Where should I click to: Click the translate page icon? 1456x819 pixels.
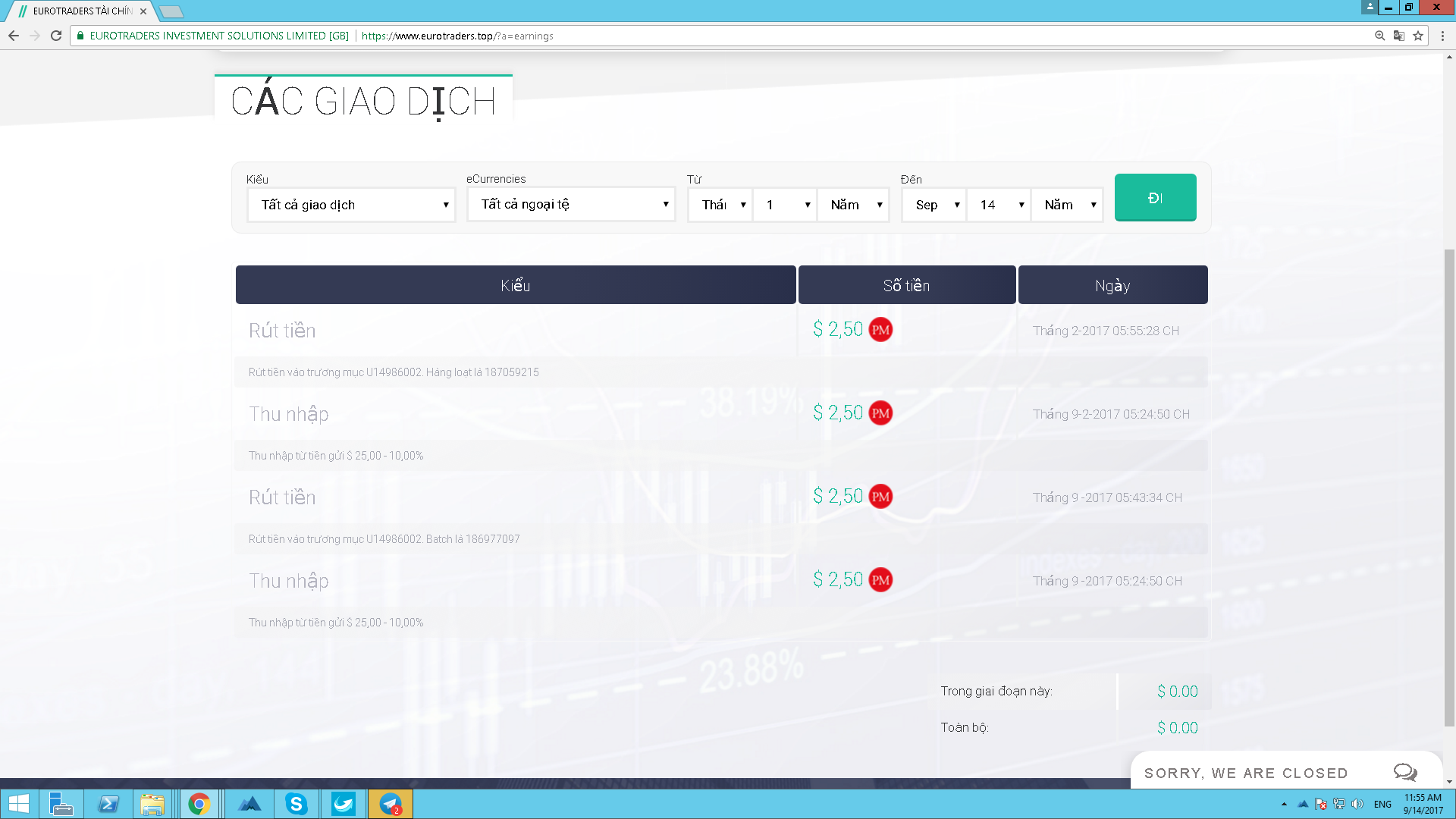(x=1399, y=36)
